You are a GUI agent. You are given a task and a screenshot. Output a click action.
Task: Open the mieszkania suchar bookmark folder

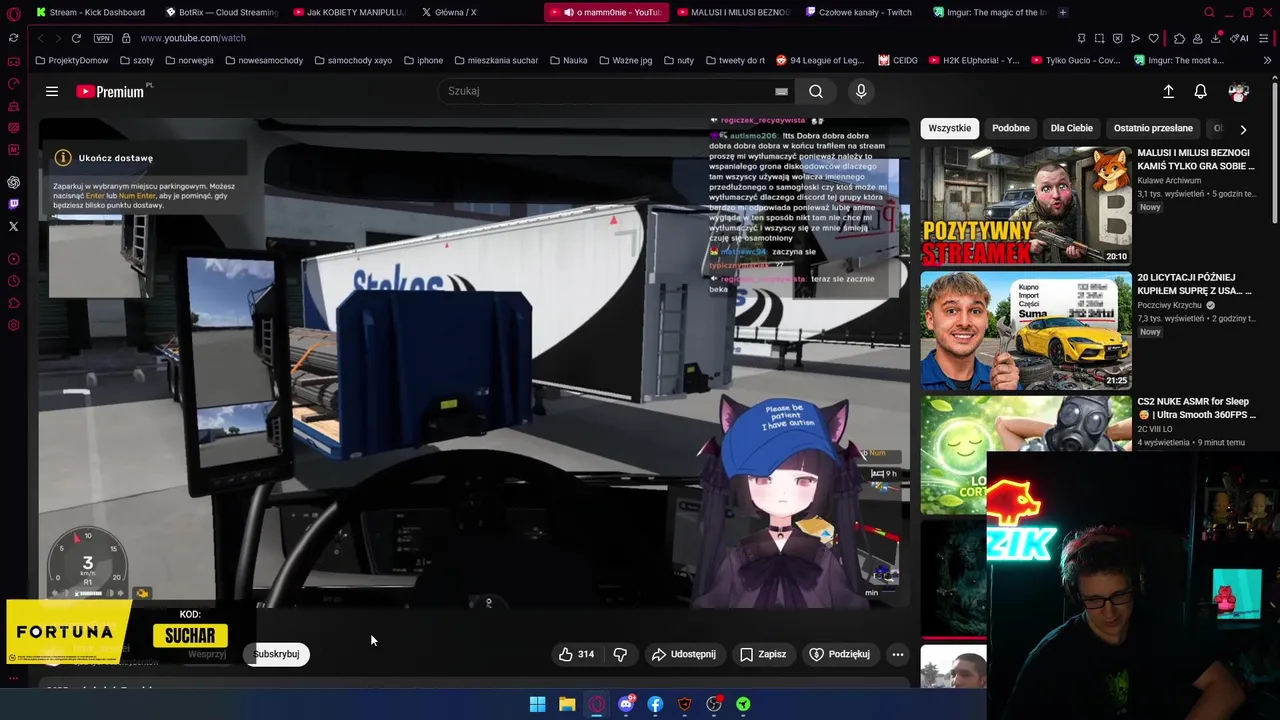(x=496, y=60)
